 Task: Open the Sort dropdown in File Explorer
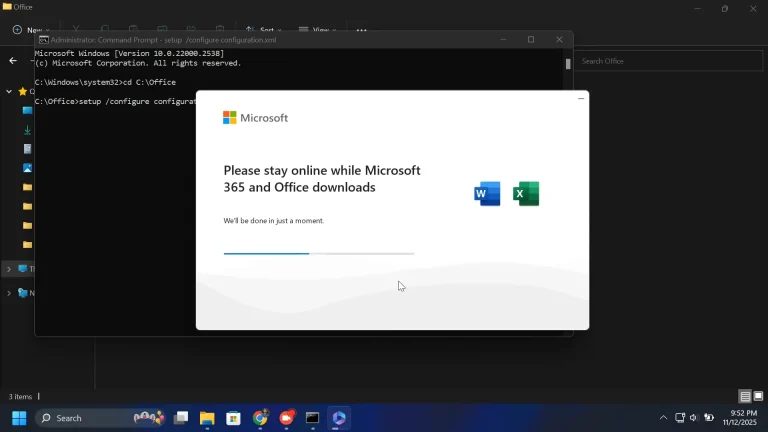[264, 30]
